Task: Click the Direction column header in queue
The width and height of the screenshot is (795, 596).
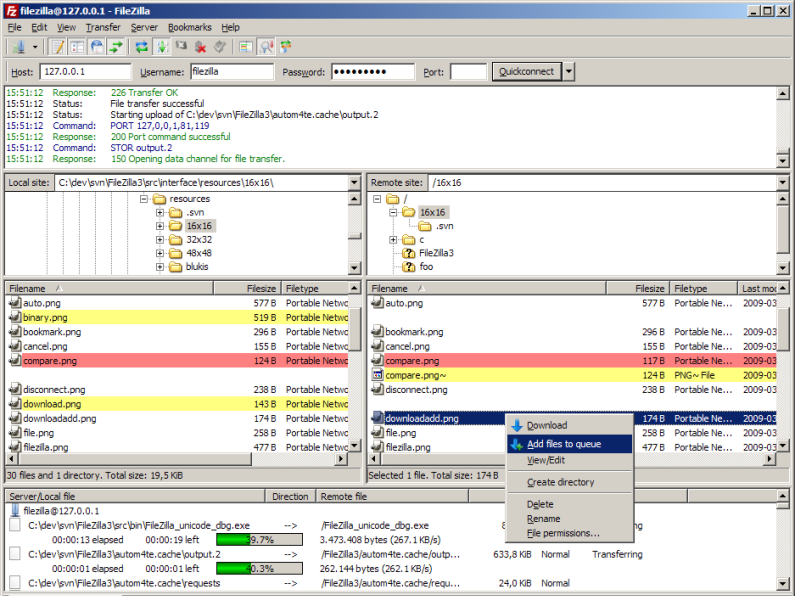Action: (x=291, y=496)
